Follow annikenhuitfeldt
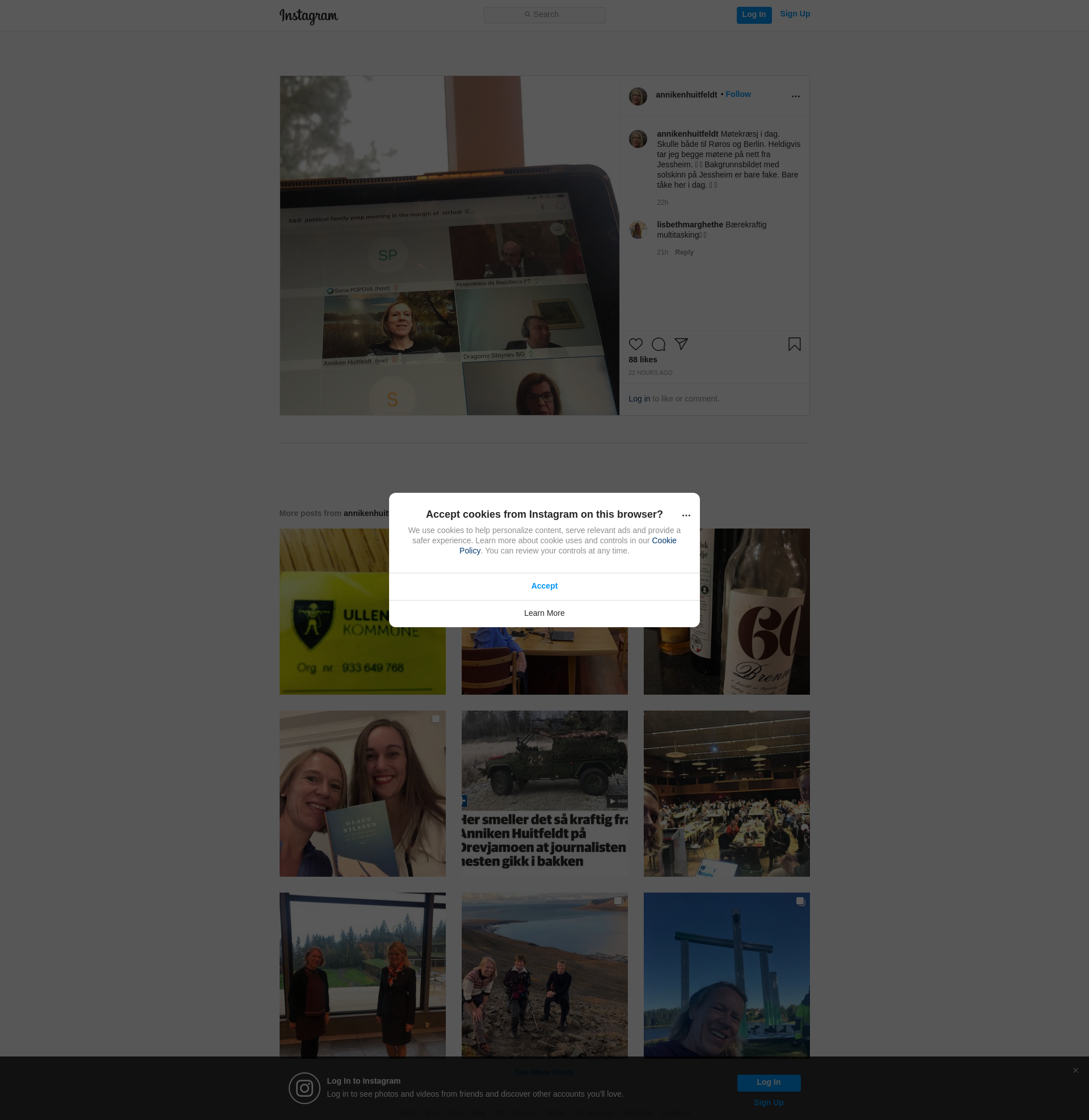 tap(738, 94)
